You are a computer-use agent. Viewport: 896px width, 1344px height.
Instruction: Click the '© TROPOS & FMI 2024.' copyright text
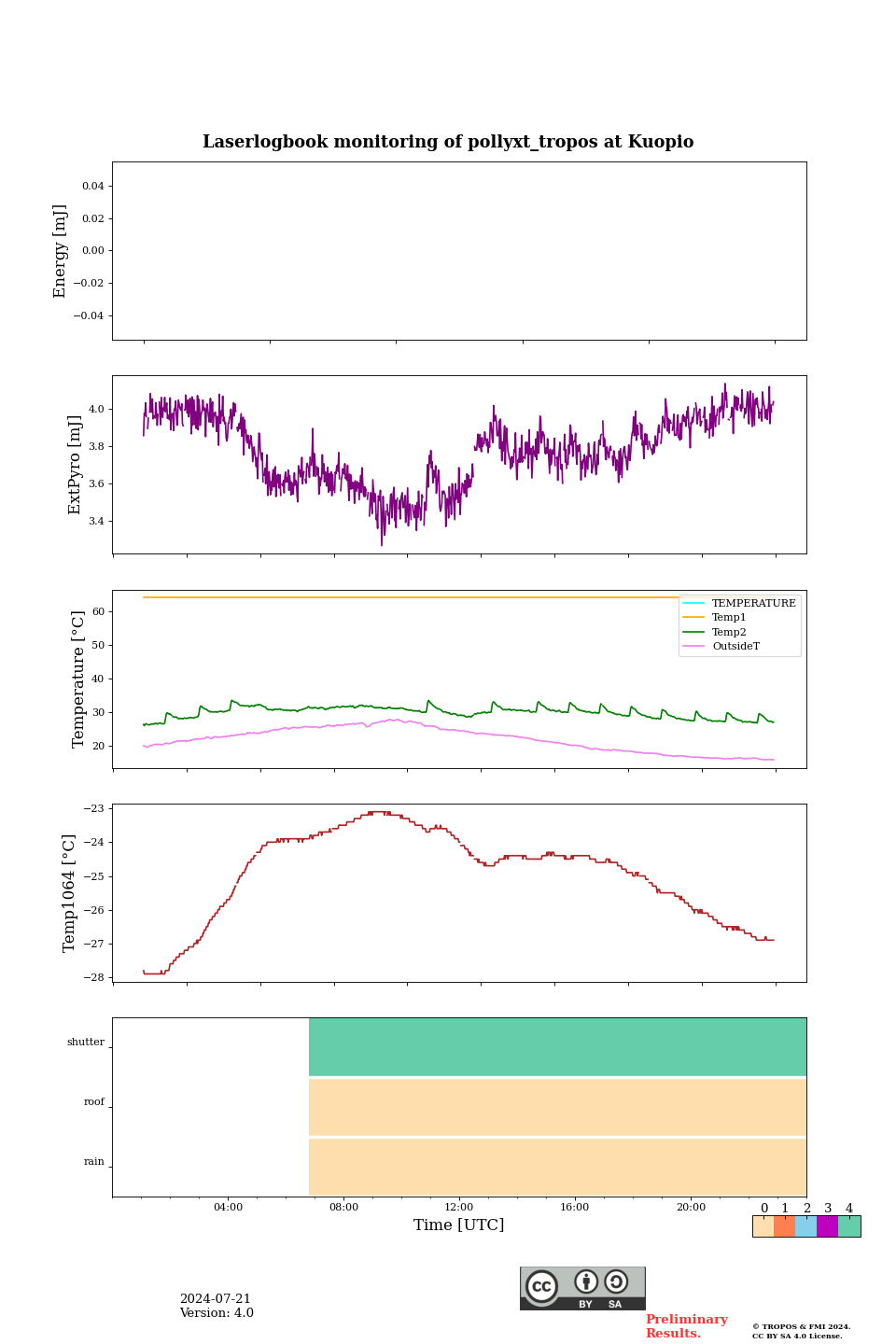pyautogui.click(x=802, y=1326)
